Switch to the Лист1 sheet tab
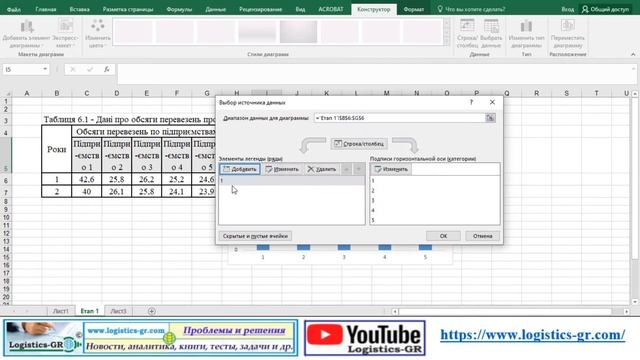The width and height of the screenshot is (640, 360). [x=60, y=311]
